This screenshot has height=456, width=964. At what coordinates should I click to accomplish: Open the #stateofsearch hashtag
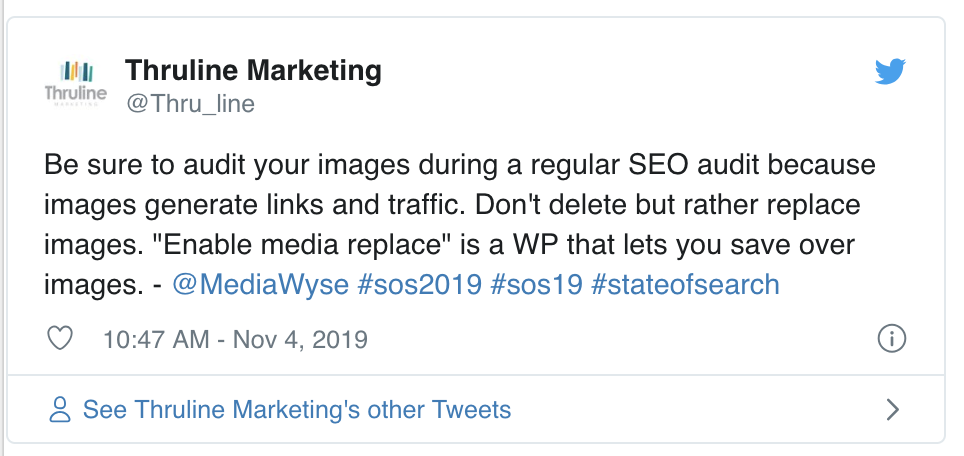click(x=685, y=285)
